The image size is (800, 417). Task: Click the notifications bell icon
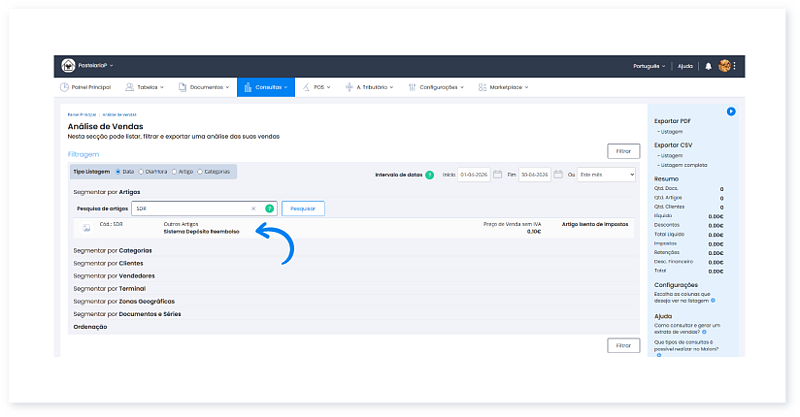709,66
